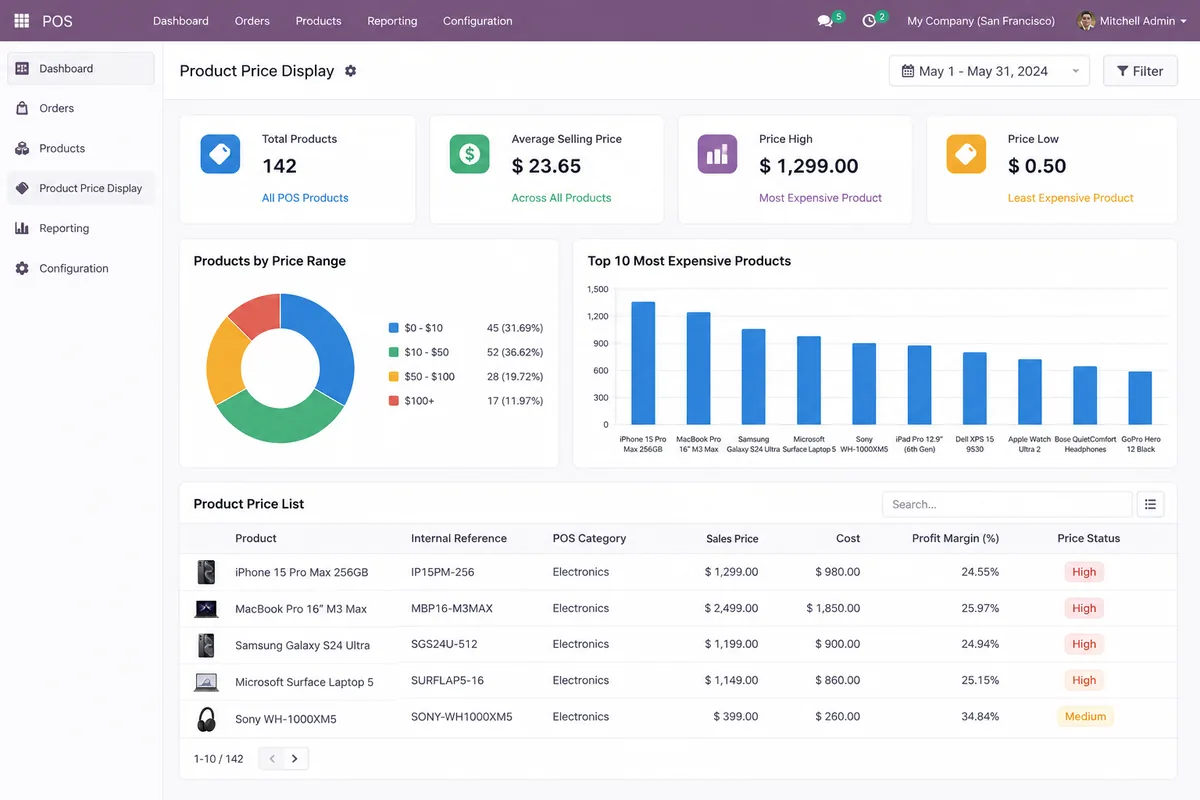Viewport: 1200px width, 800px height.
Task: Open the apps grid menu icon
Action: point(22,20)
